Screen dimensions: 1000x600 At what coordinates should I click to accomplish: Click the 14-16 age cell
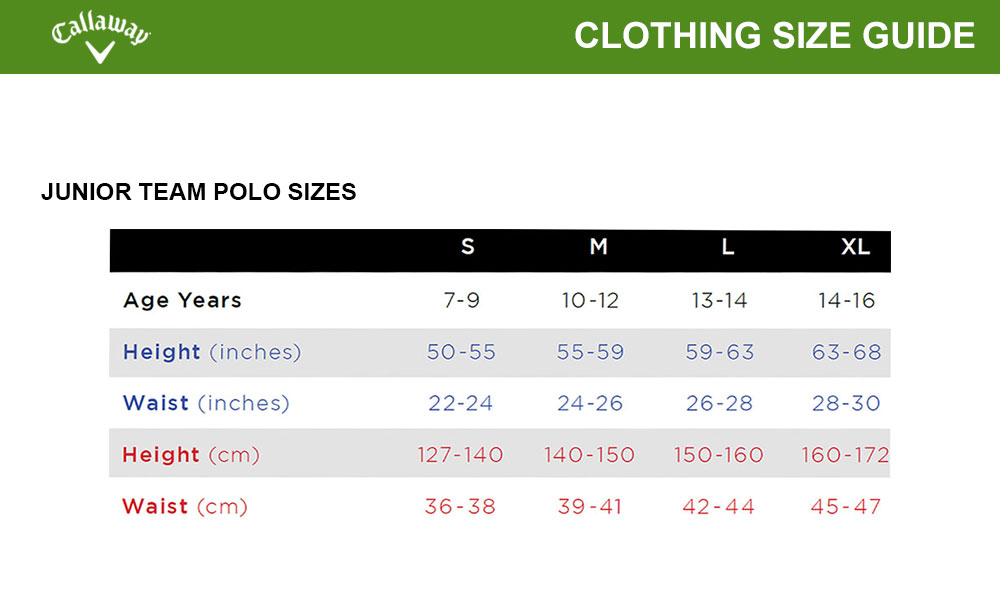pos(846,300)
